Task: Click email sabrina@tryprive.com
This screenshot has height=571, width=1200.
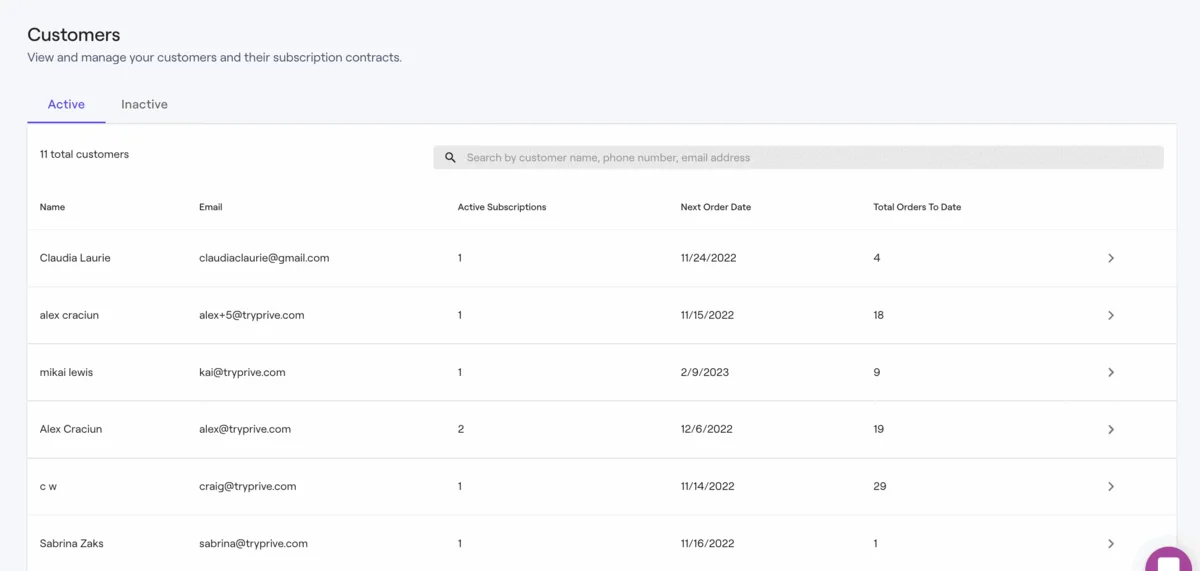Action: 253,543
